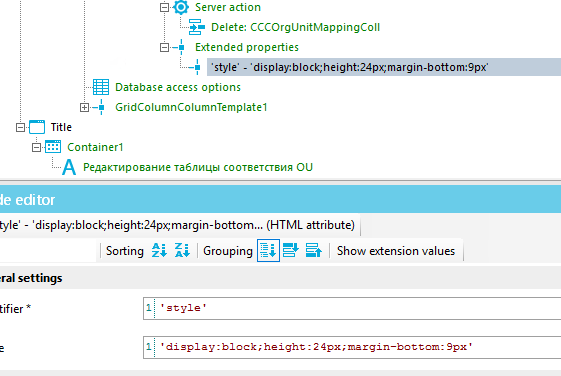
Task: Collapse all groups with down-arrow icon
Action: (291, 250)
